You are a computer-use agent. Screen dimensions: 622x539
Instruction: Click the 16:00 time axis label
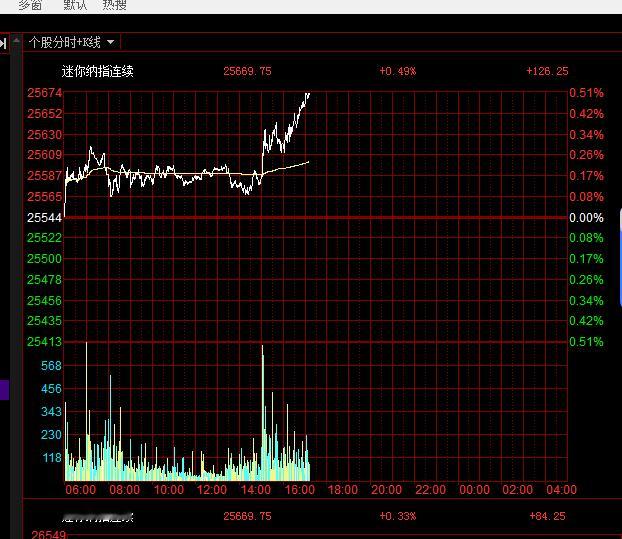tap(300, 490)
